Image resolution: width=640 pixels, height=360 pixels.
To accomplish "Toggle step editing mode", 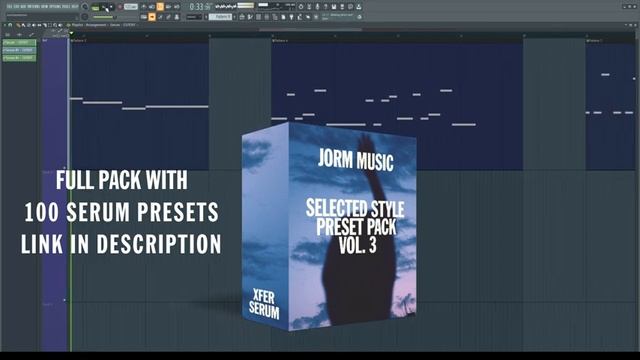I will 160,17.
